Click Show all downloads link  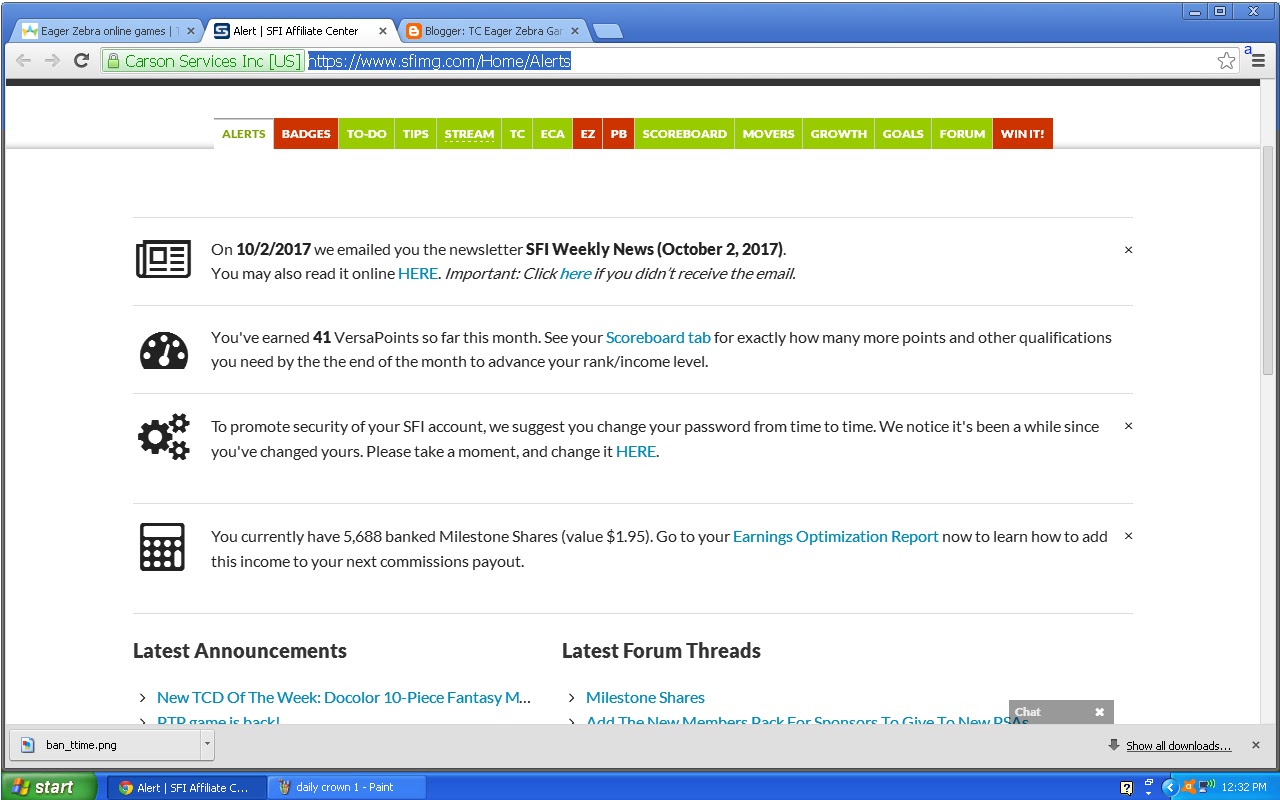[1179, 746]
